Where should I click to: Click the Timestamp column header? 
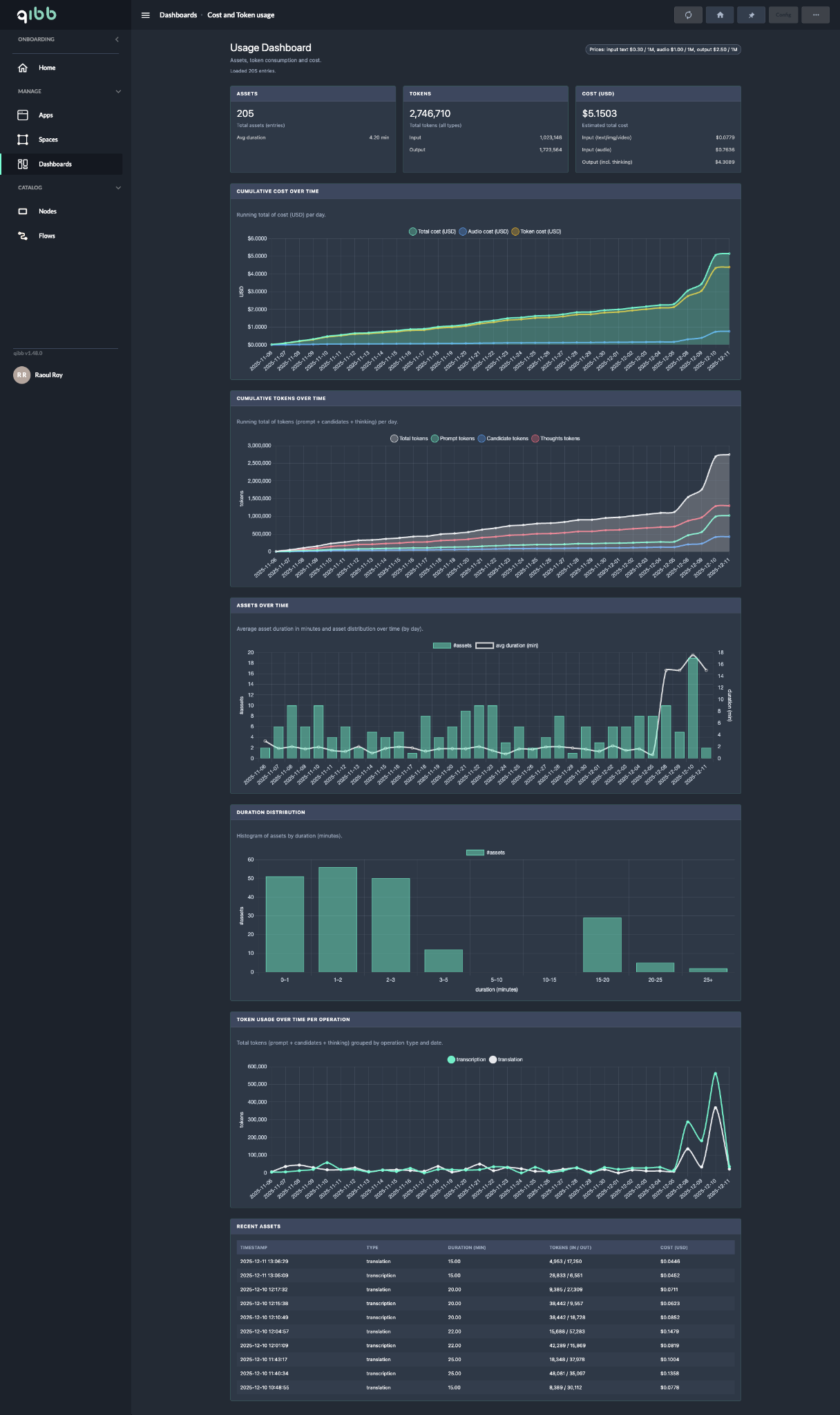[x=254, y=1247]
